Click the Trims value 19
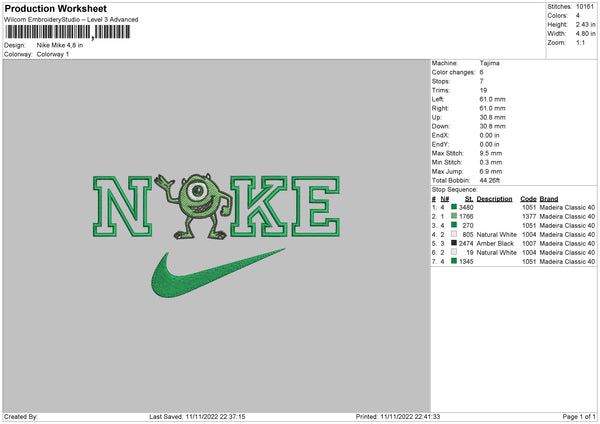Image resolution: width=600 pixels, height=424 pixels. coord(483,90)
